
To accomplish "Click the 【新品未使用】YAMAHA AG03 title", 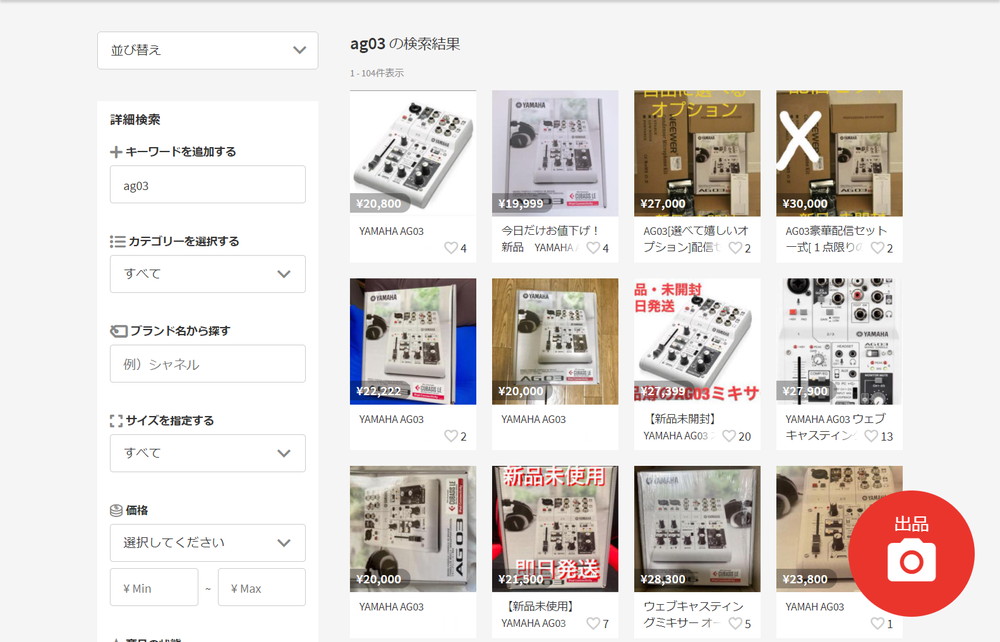I will tap(540, 615).
